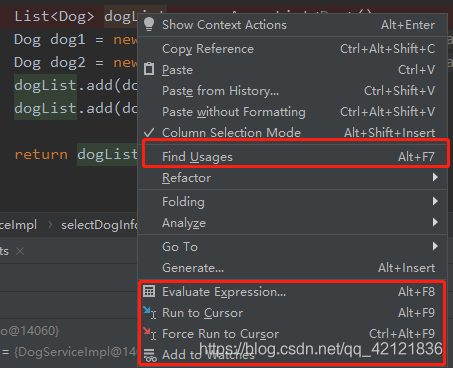Image resolution: width=453 pixels, height=368 pixels.
Task: Click 'List<Dog>' type in editor
Action: (x=54, y=16)
